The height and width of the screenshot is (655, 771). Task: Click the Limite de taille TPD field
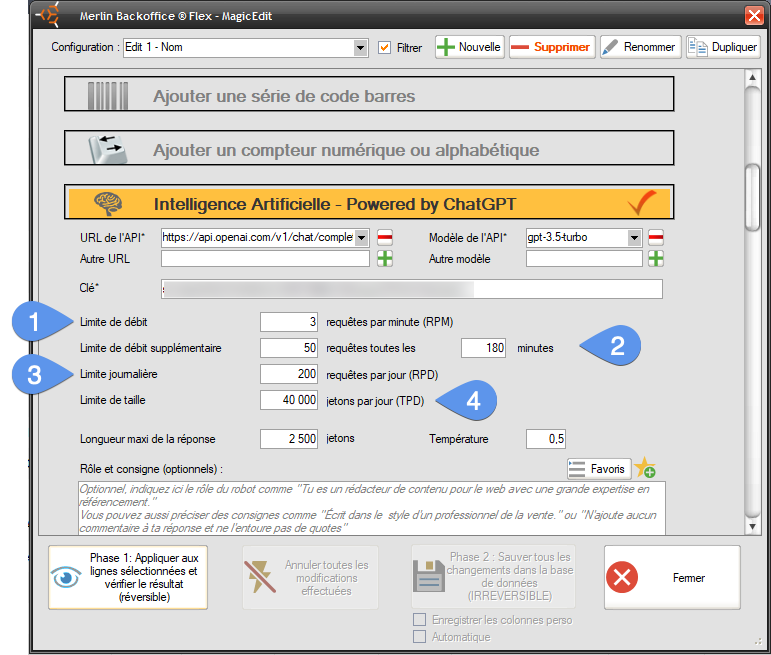coord(289,400)
